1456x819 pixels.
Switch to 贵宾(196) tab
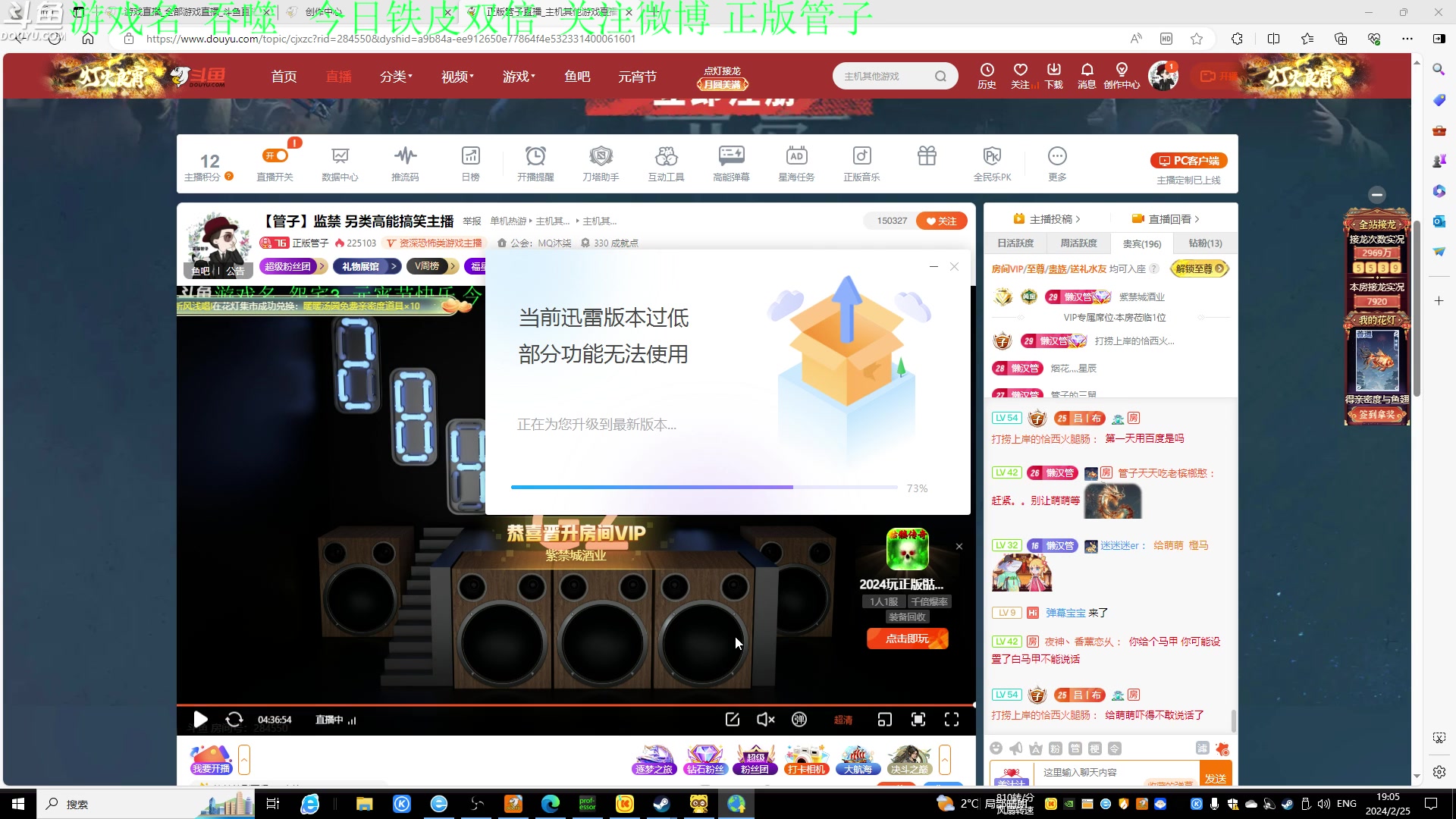point(1142,243)
